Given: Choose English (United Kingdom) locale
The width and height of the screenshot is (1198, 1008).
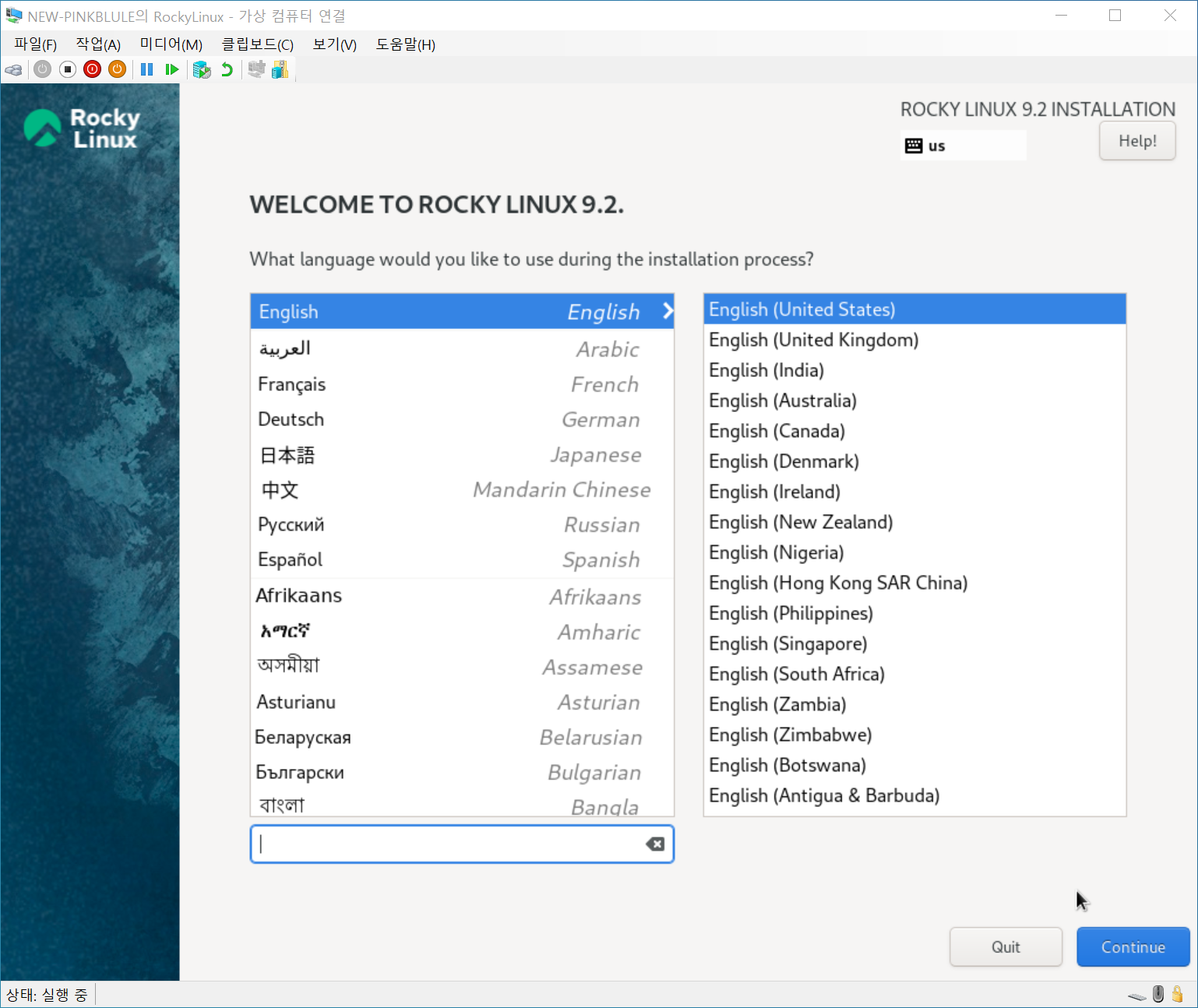Looking at the screenshot, I should [914, 340].
